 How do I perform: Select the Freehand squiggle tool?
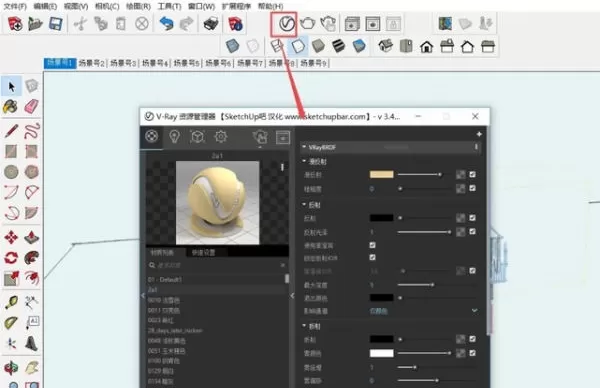[x=32, y=131]
